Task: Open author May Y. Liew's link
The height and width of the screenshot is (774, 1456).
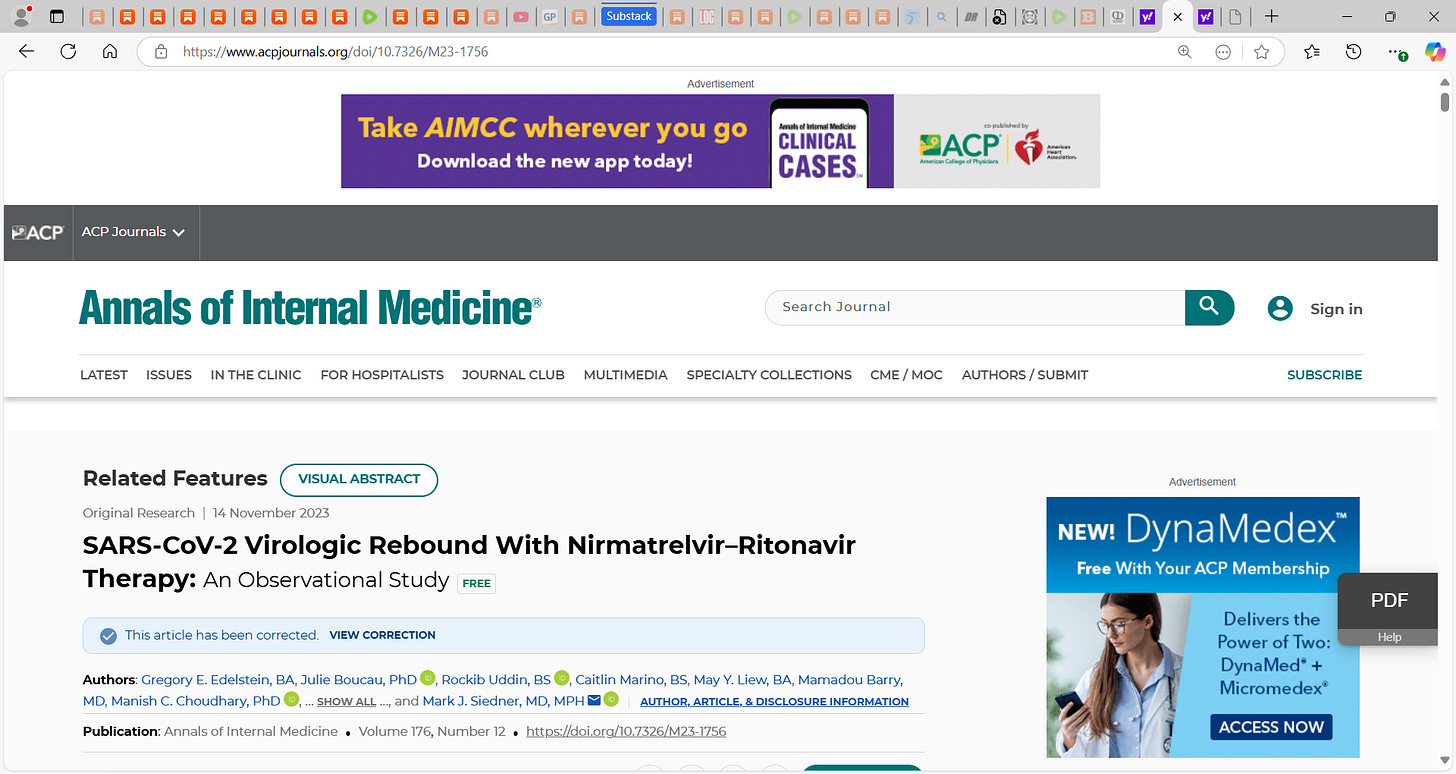Action: pyautogui.click(x=742, y=680)
